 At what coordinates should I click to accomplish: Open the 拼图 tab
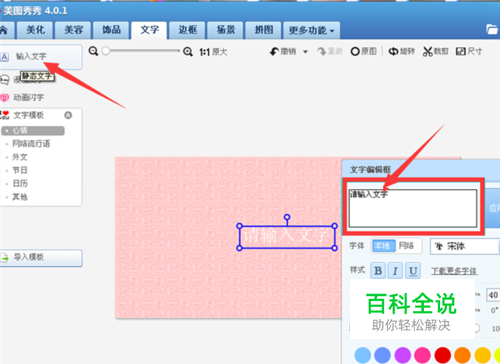[264, 30]
